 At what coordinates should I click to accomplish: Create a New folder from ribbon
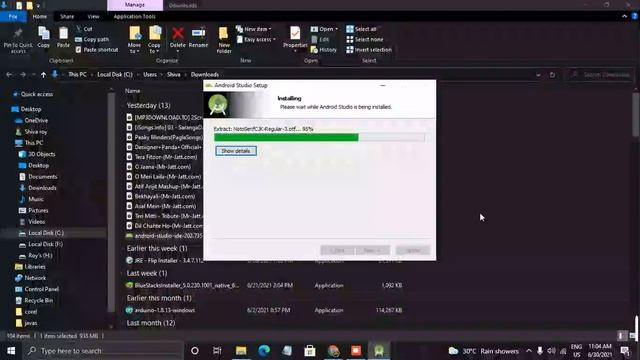pos(224,40)
